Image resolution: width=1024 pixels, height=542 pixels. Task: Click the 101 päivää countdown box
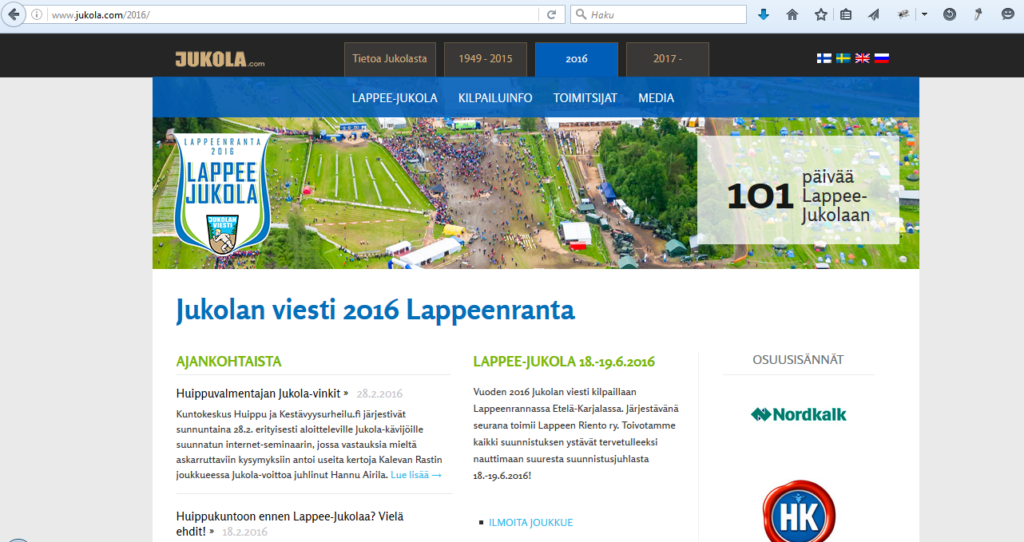pyautogui.click(x=798, y=190)
